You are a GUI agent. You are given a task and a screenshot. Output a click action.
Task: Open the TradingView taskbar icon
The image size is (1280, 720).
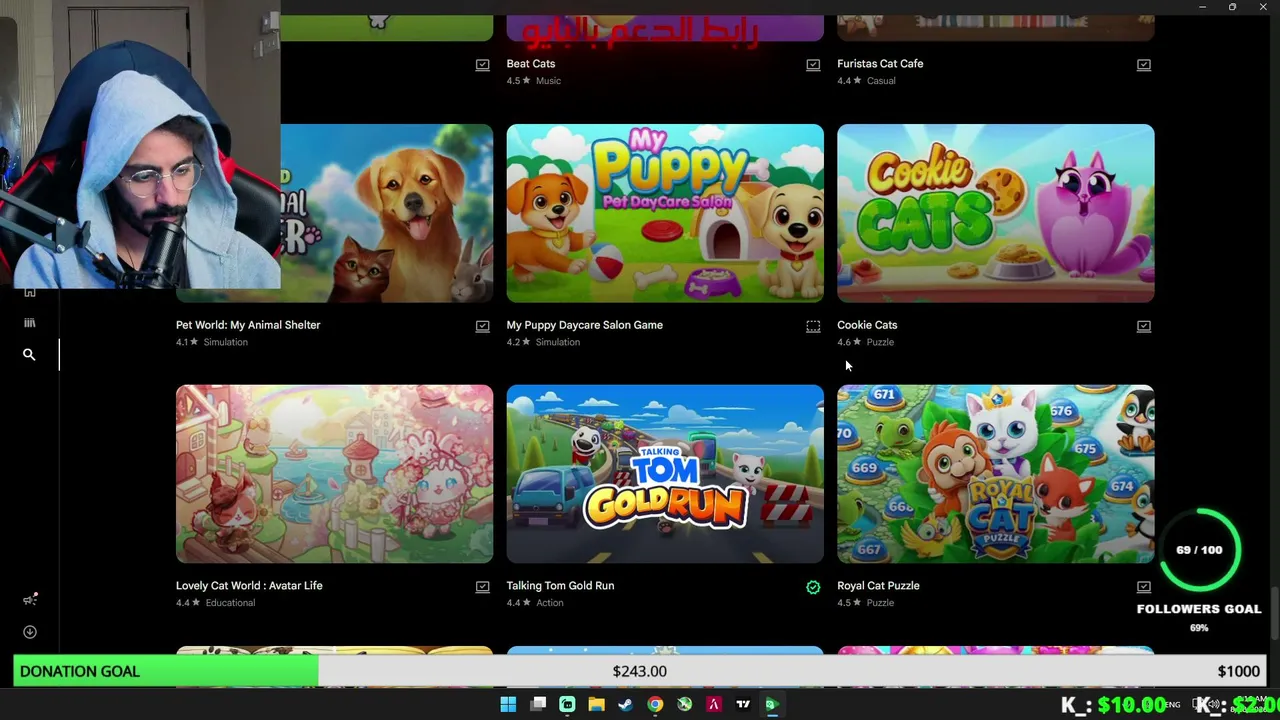click(743, 704)
